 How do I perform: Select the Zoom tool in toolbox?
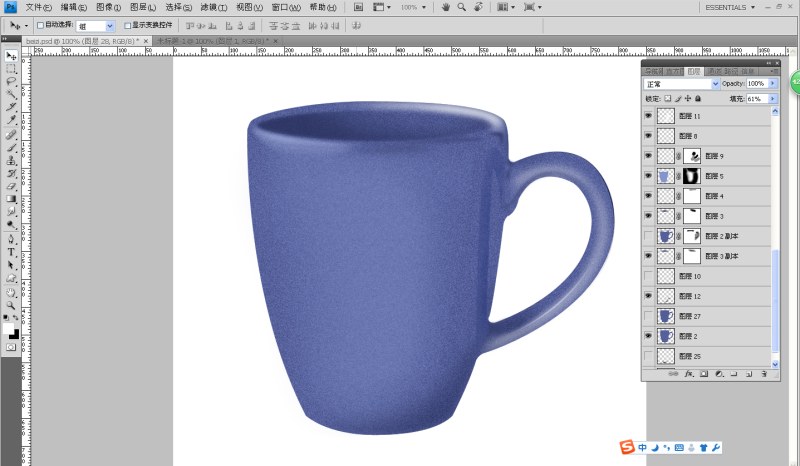click(x=11, y=306)
